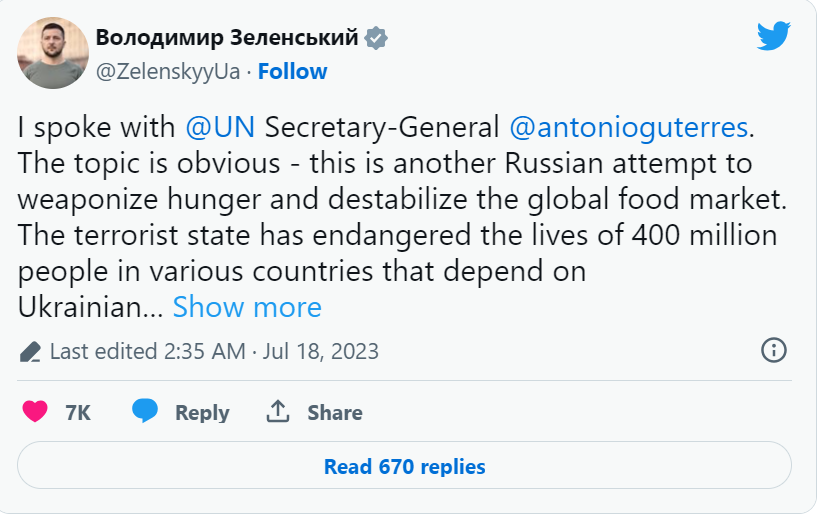Click the Twitter bird logo

pos(774,37)
